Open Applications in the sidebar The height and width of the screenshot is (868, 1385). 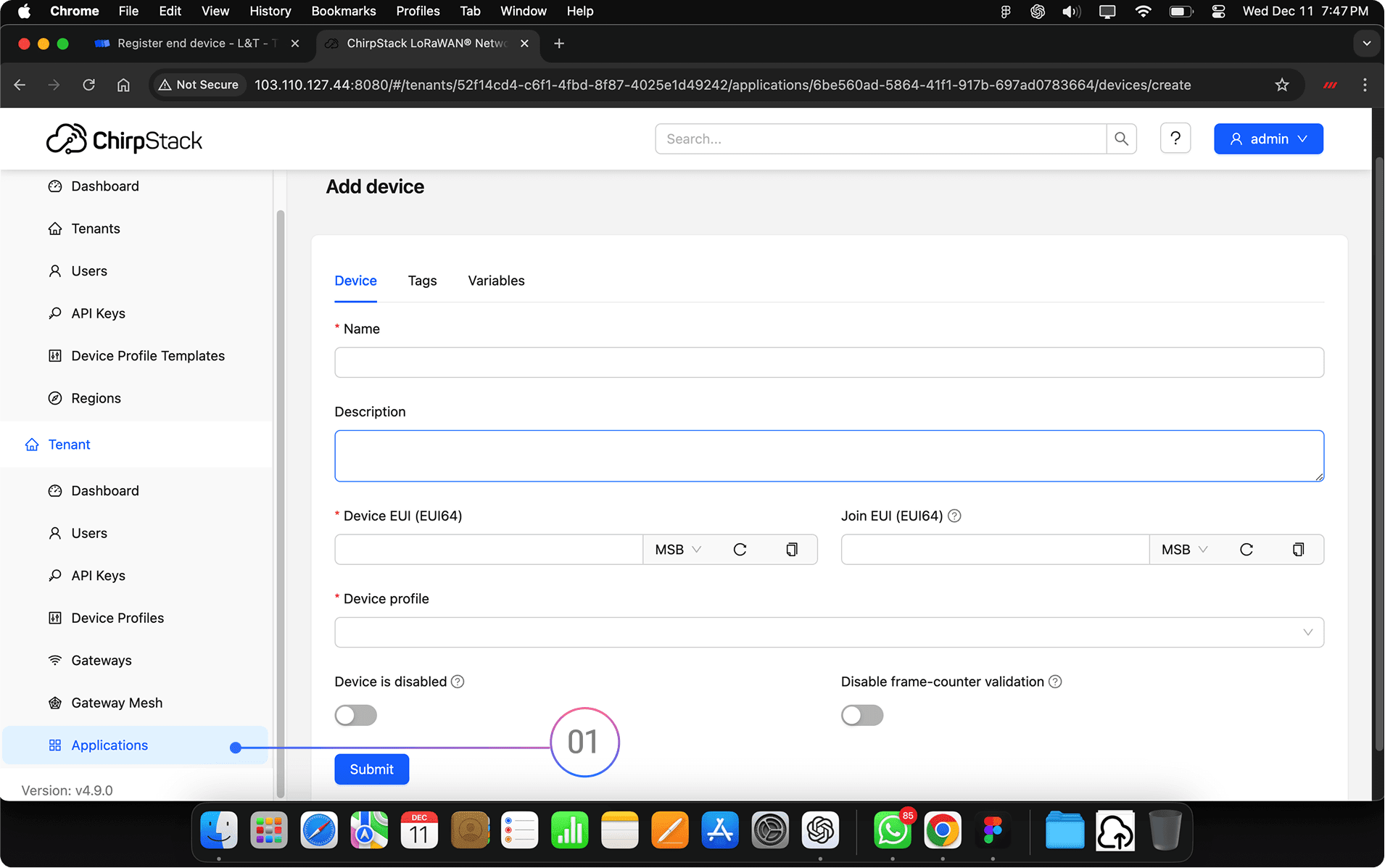[x=109, y=745]
